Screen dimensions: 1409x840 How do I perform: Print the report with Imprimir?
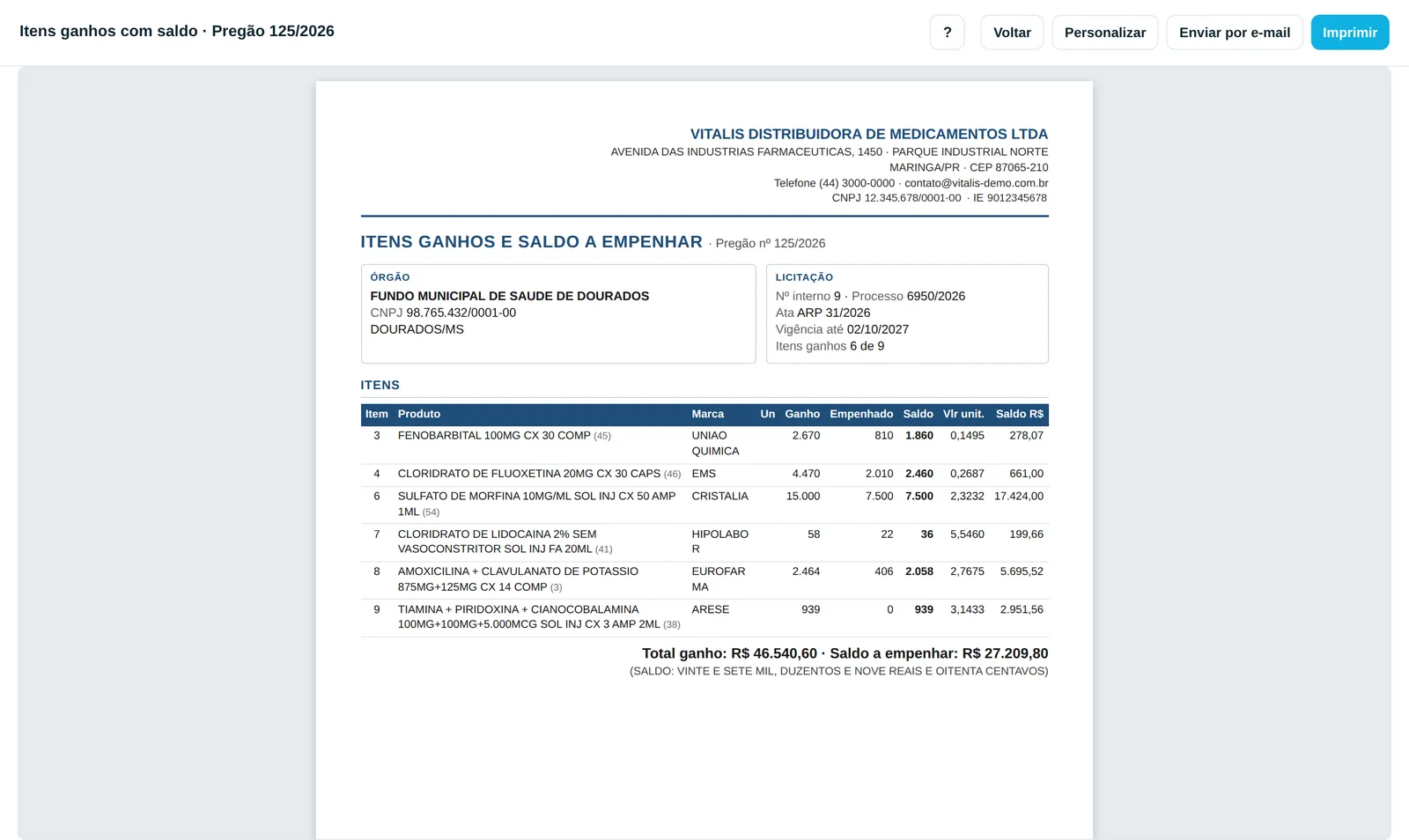1350,33
